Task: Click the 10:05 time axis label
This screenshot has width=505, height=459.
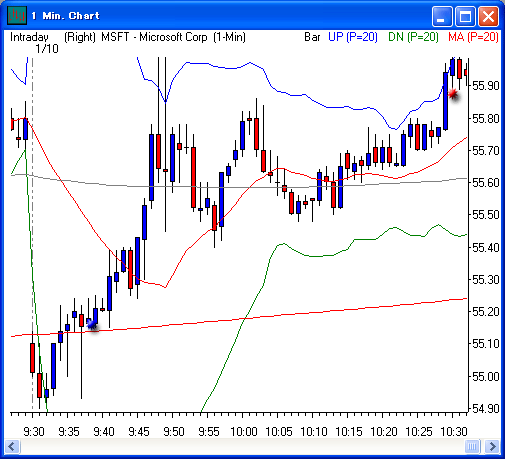Action: click(x=279, y=432)
